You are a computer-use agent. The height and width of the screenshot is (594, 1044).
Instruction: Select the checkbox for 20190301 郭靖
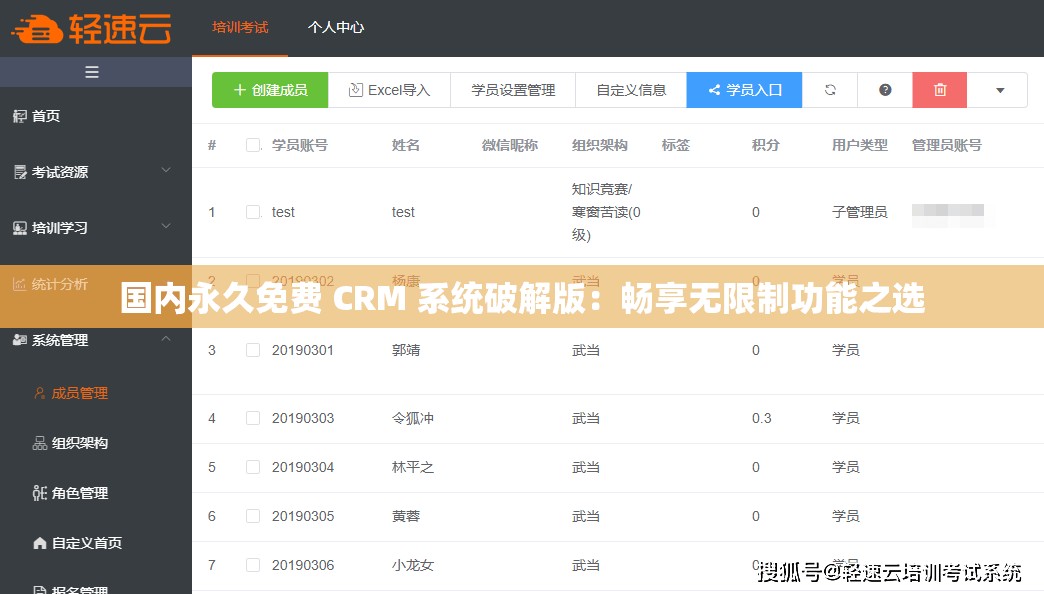(x=253, y=349)
